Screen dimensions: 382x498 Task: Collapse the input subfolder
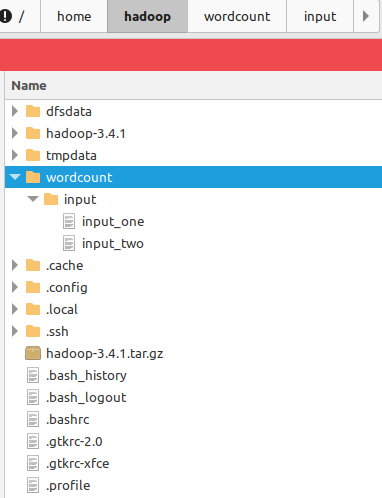[33, 199]
